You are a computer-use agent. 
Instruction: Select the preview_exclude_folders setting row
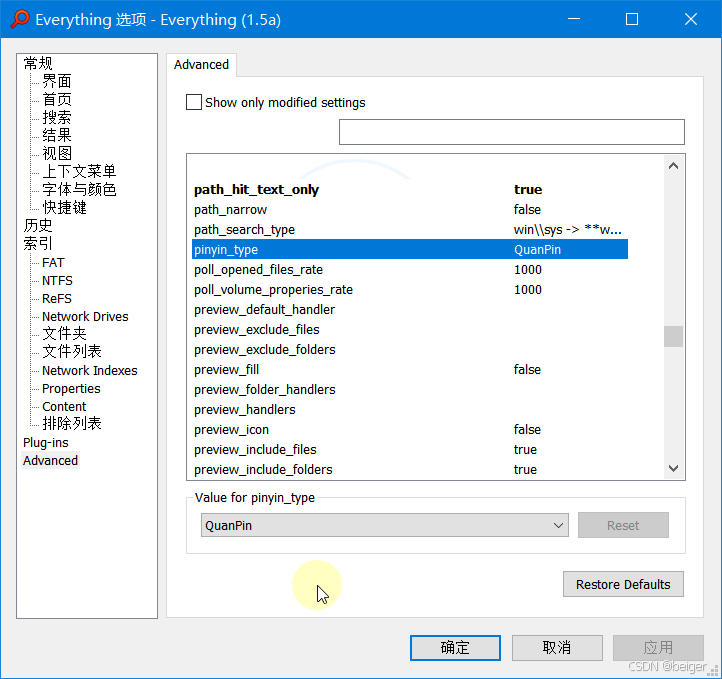coord(410,349)
